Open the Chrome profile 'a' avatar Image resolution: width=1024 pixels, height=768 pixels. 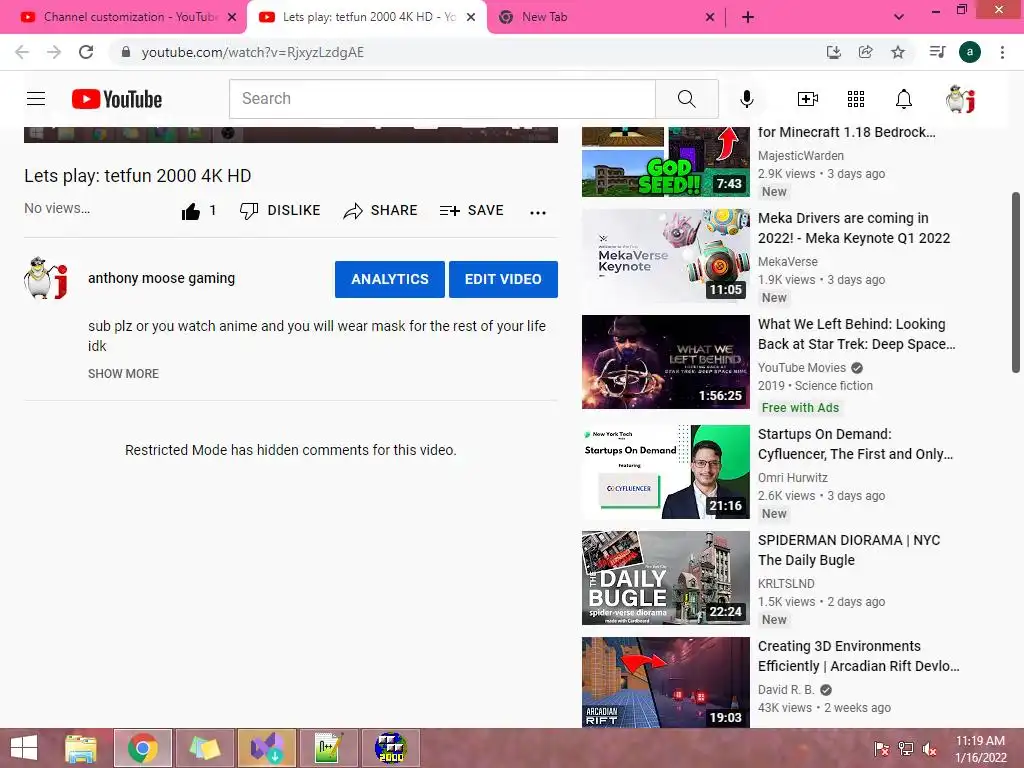[970, 52]
